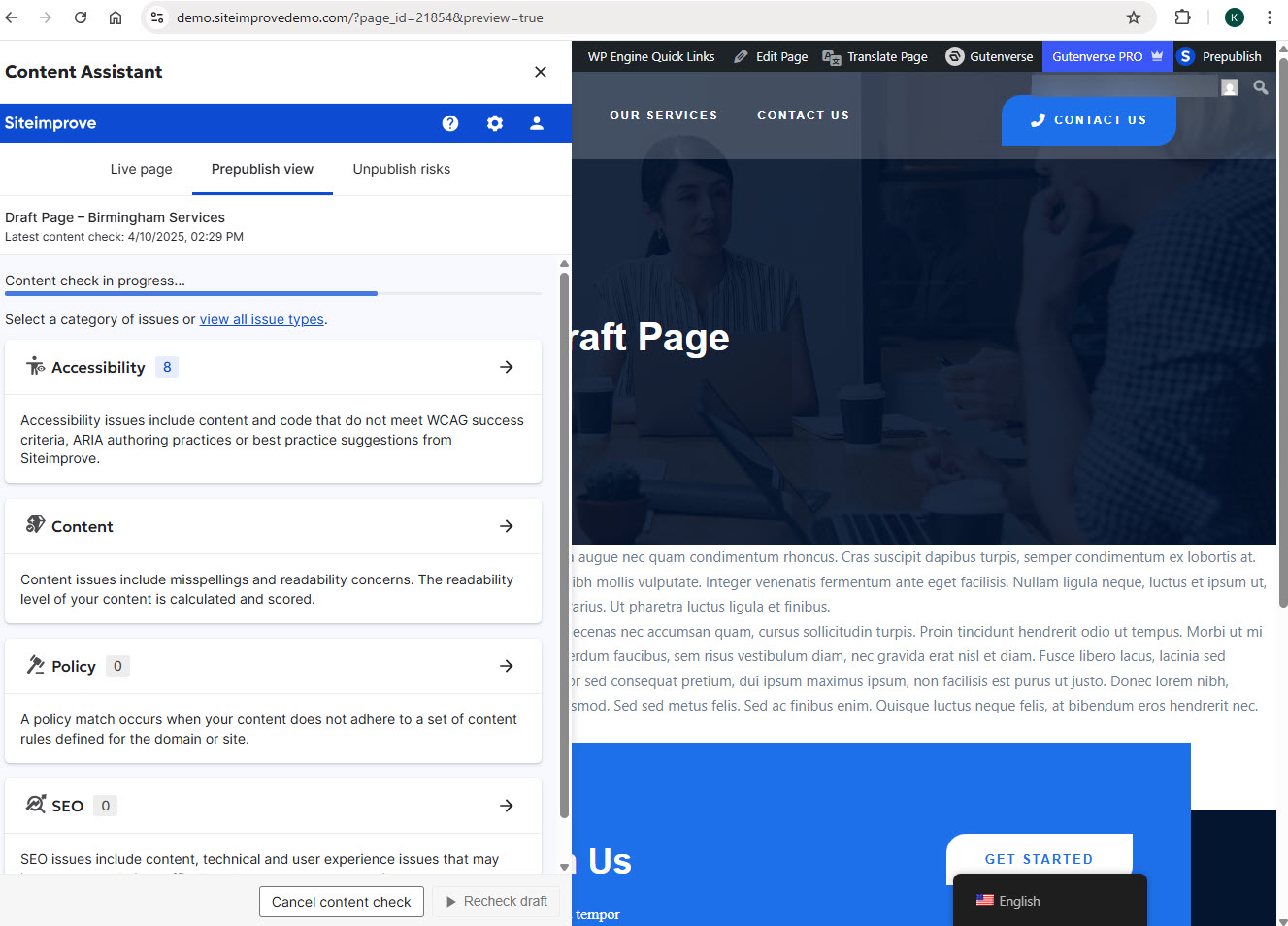Viewport: 1288px width, 926px height.
Task: Open the Siteimprove help menu
Action: [x=449, y=123]
